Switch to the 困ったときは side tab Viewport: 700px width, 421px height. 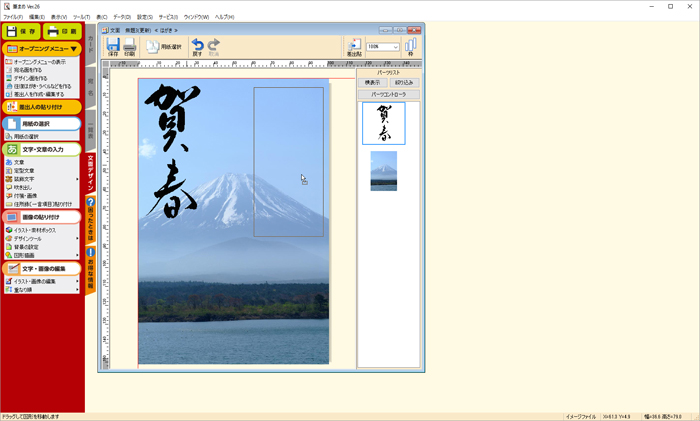pos(90,215)
